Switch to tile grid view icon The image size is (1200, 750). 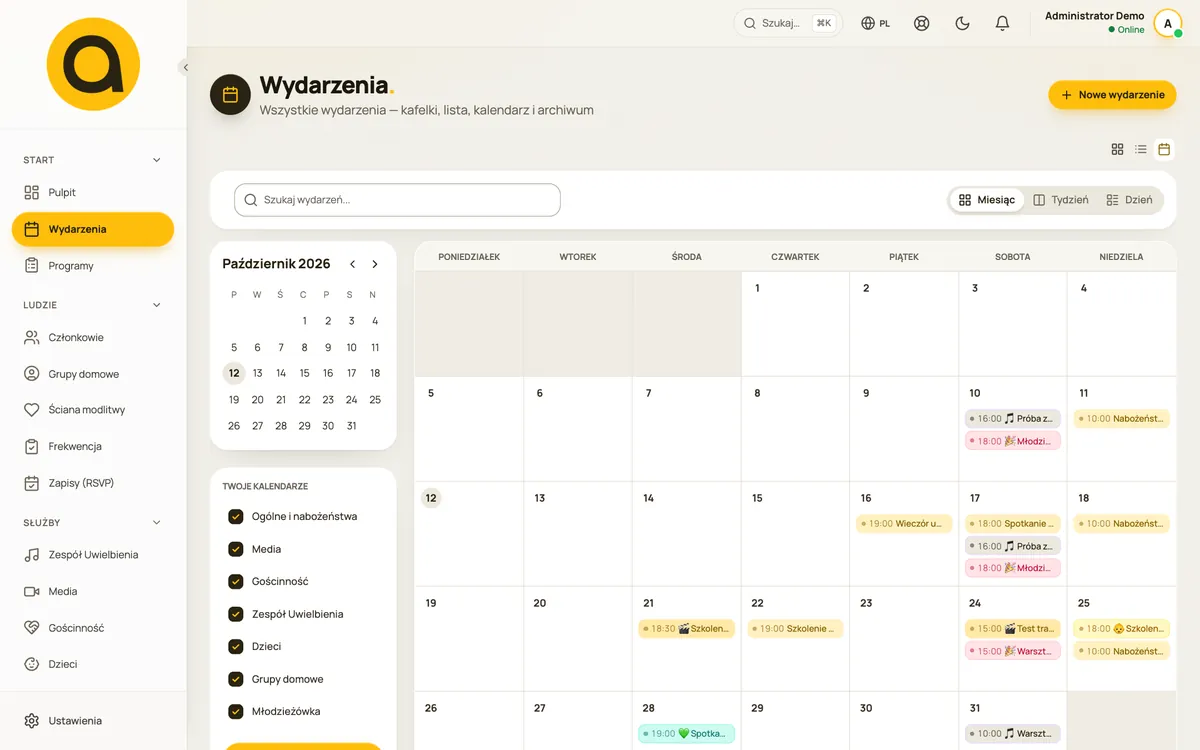1118,149
